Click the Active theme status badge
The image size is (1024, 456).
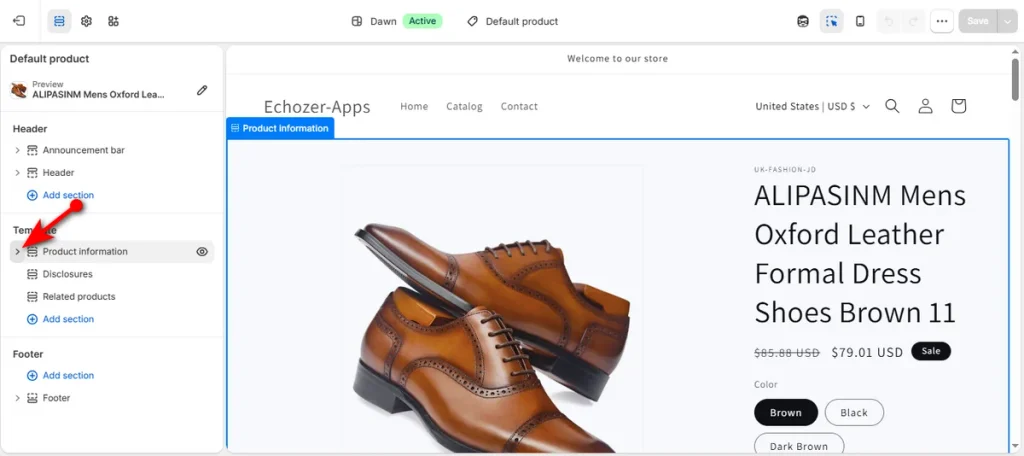(x=423, y=21)
